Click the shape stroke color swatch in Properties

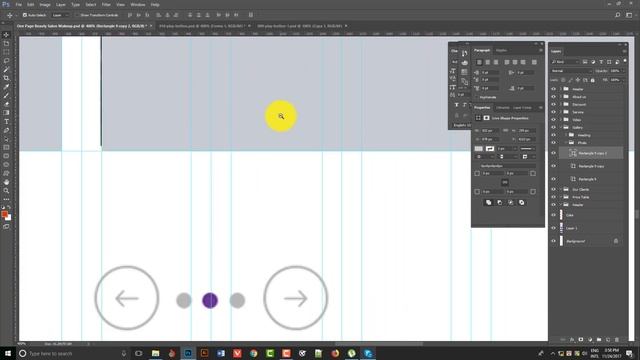tap(490, 149)
